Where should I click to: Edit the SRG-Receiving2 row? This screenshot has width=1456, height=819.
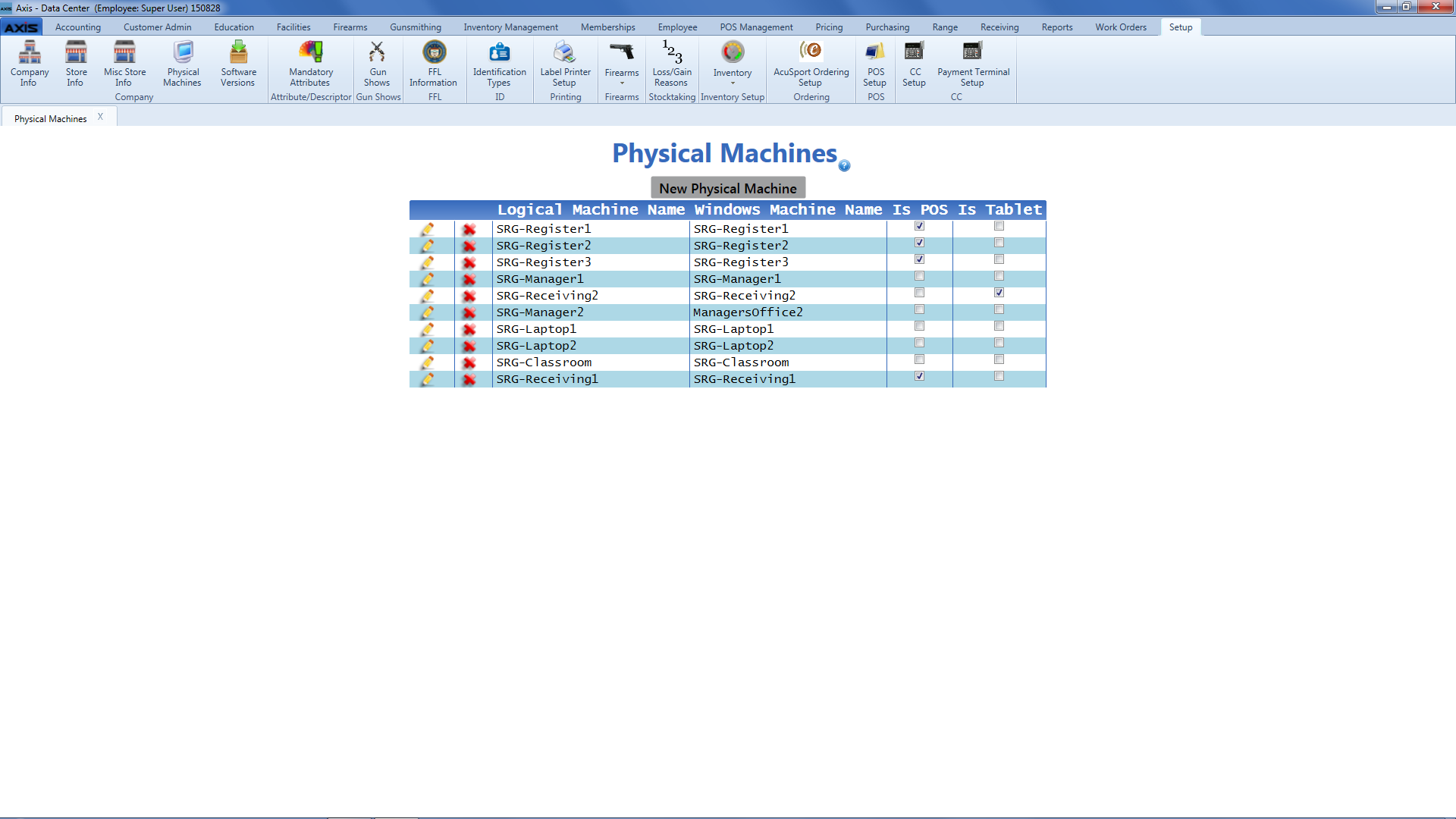[428, 296]
